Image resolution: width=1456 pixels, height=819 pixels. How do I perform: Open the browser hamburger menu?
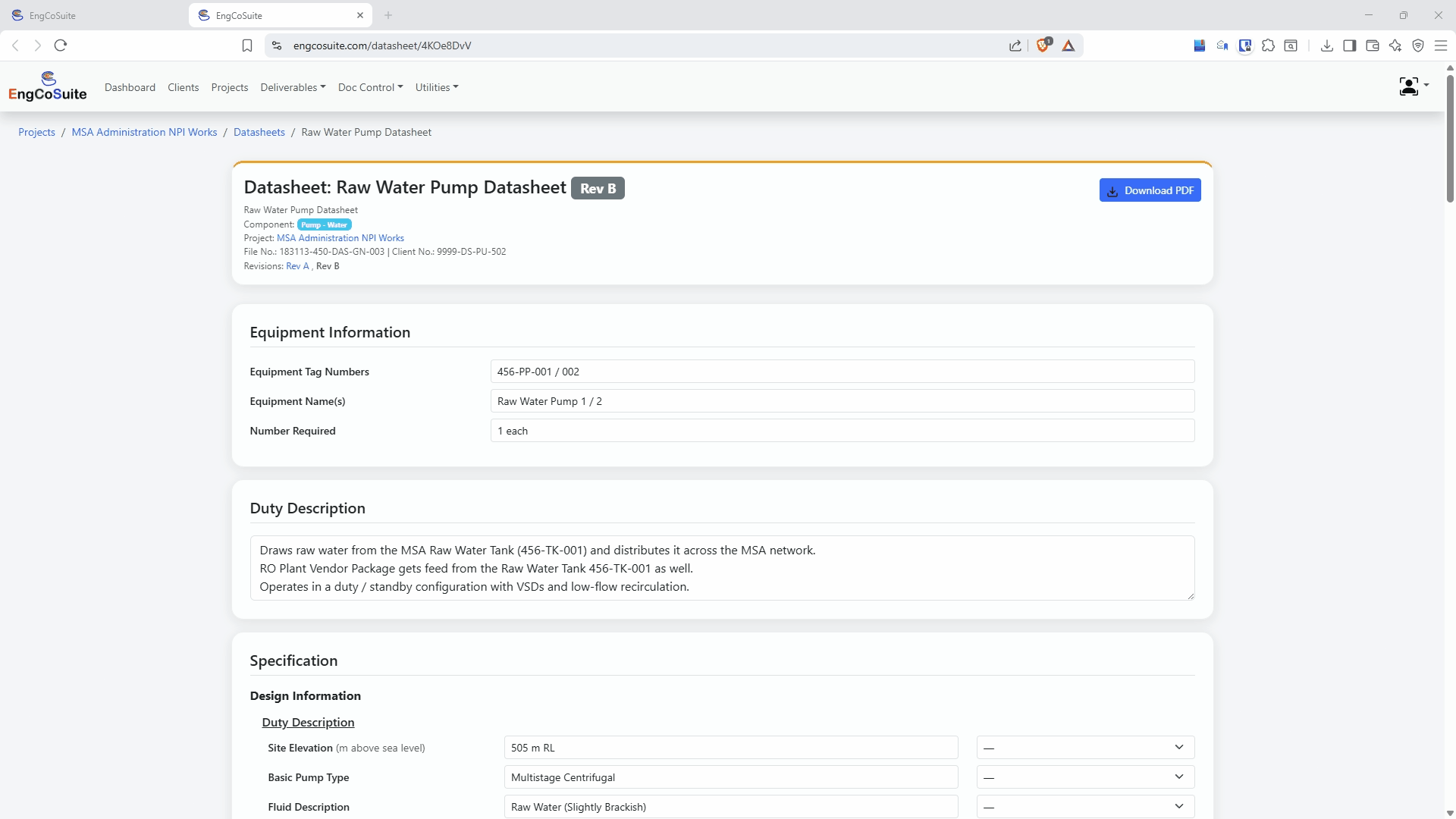[1441, 45]
